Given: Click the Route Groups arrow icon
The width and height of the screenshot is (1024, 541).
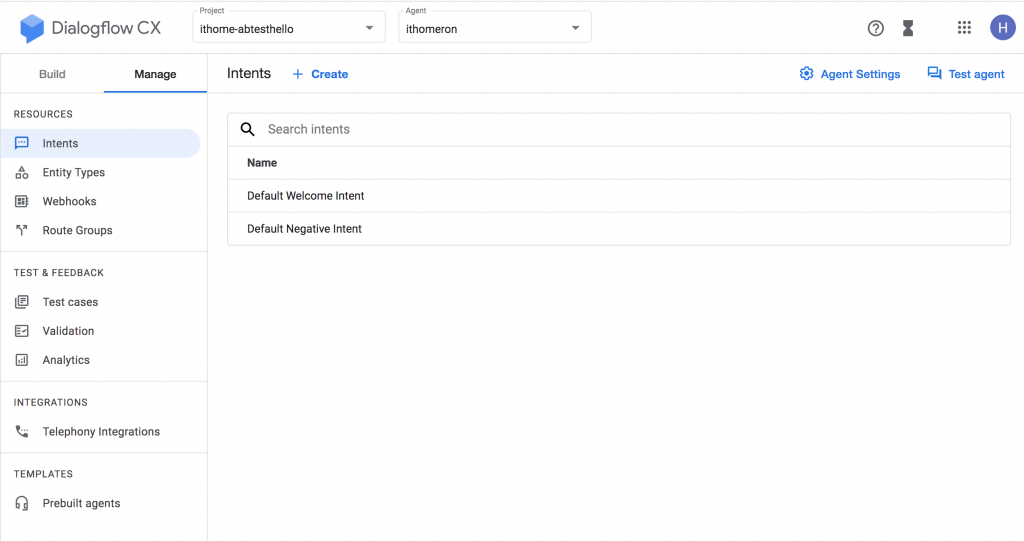Looking at the screenshot, I should coord(22,230).
